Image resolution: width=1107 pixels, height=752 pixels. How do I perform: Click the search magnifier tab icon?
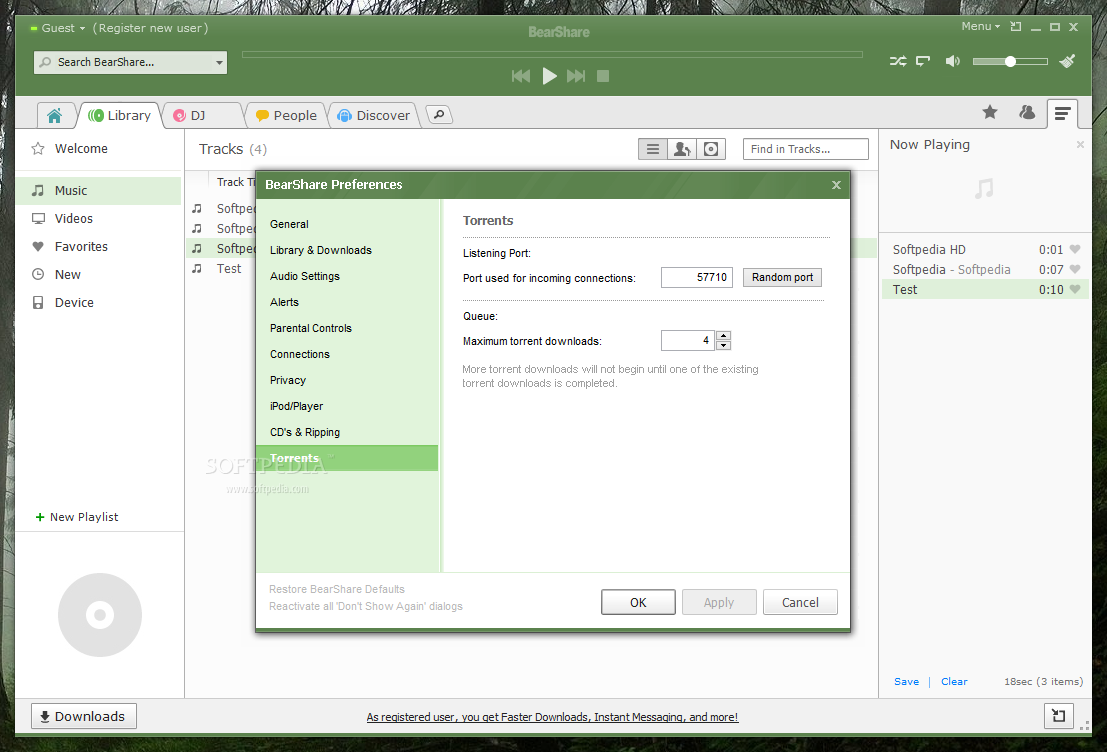[439, 114]
